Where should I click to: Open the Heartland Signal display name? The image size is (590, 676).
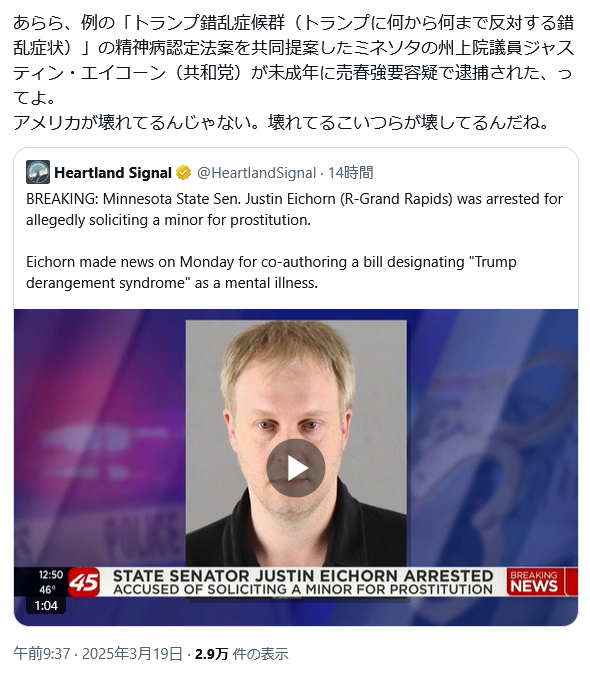(x=113, y=173)
